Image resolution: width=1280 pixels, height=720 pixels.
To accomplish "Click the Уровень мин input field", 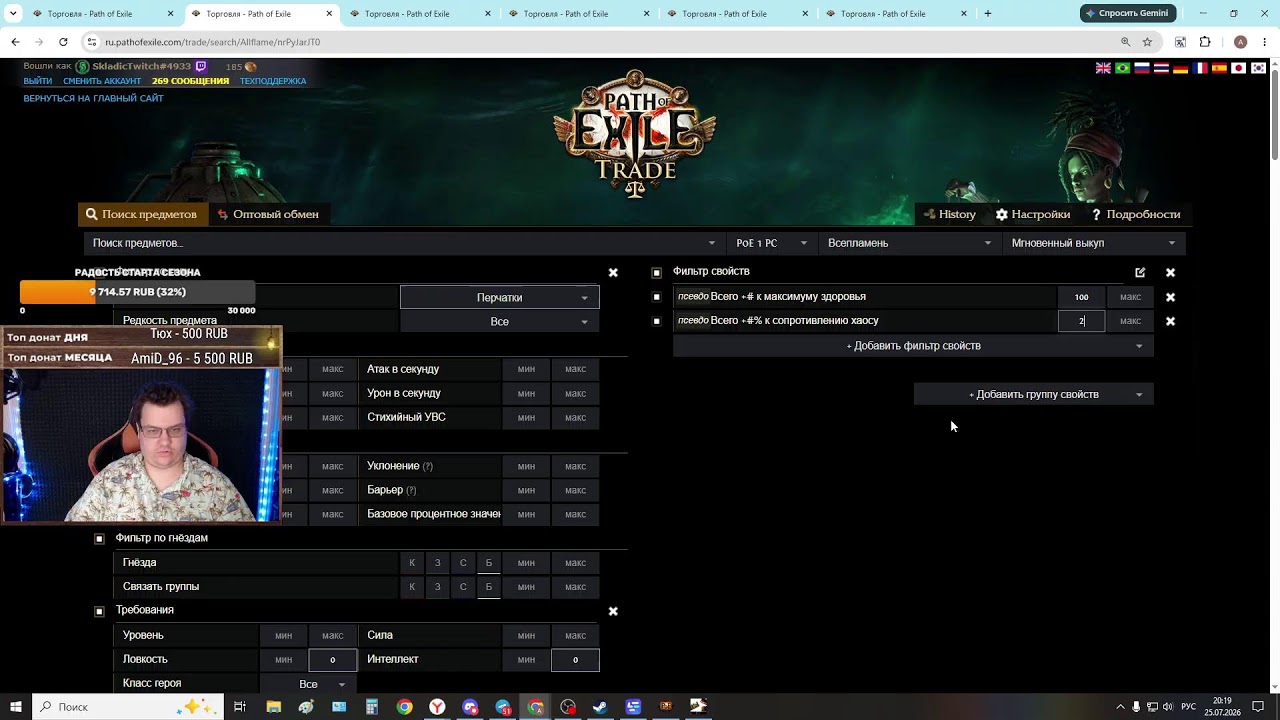I will 284,635.
